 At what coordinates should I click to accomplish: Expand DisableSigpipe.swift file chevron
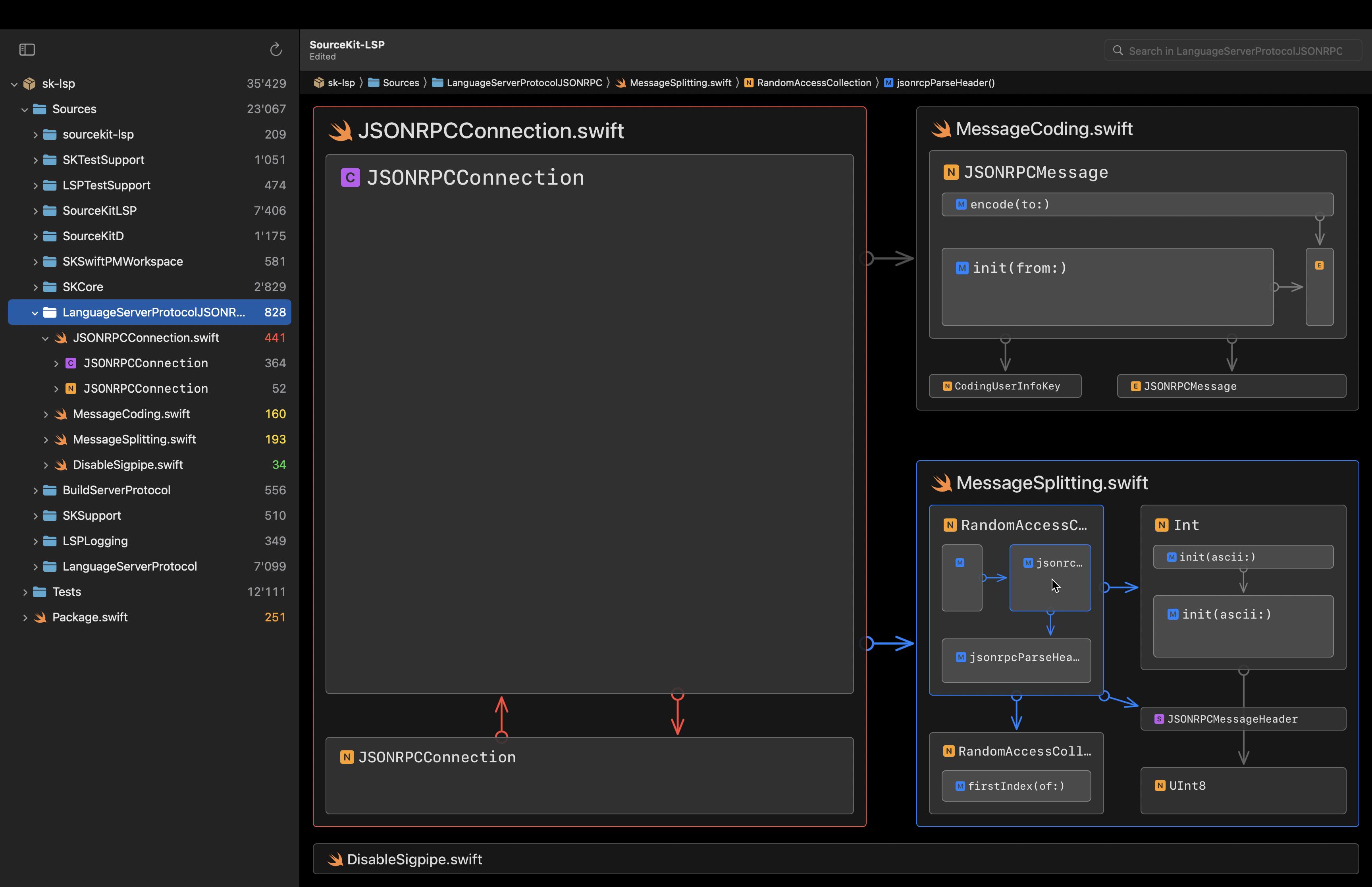coord(46,465)
